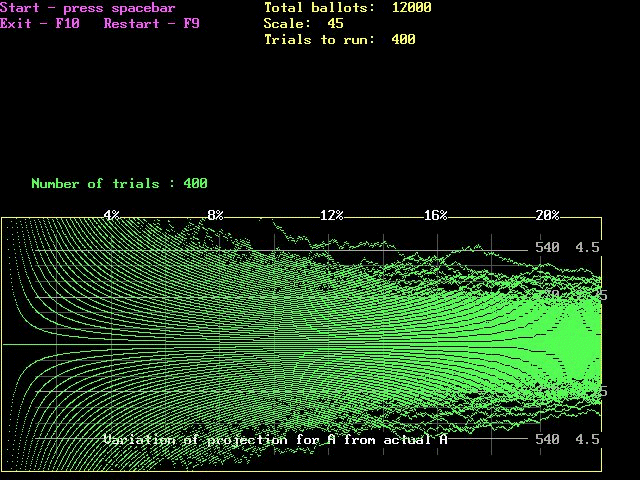Click the 'Exit - F10' label

coord(40,24)
